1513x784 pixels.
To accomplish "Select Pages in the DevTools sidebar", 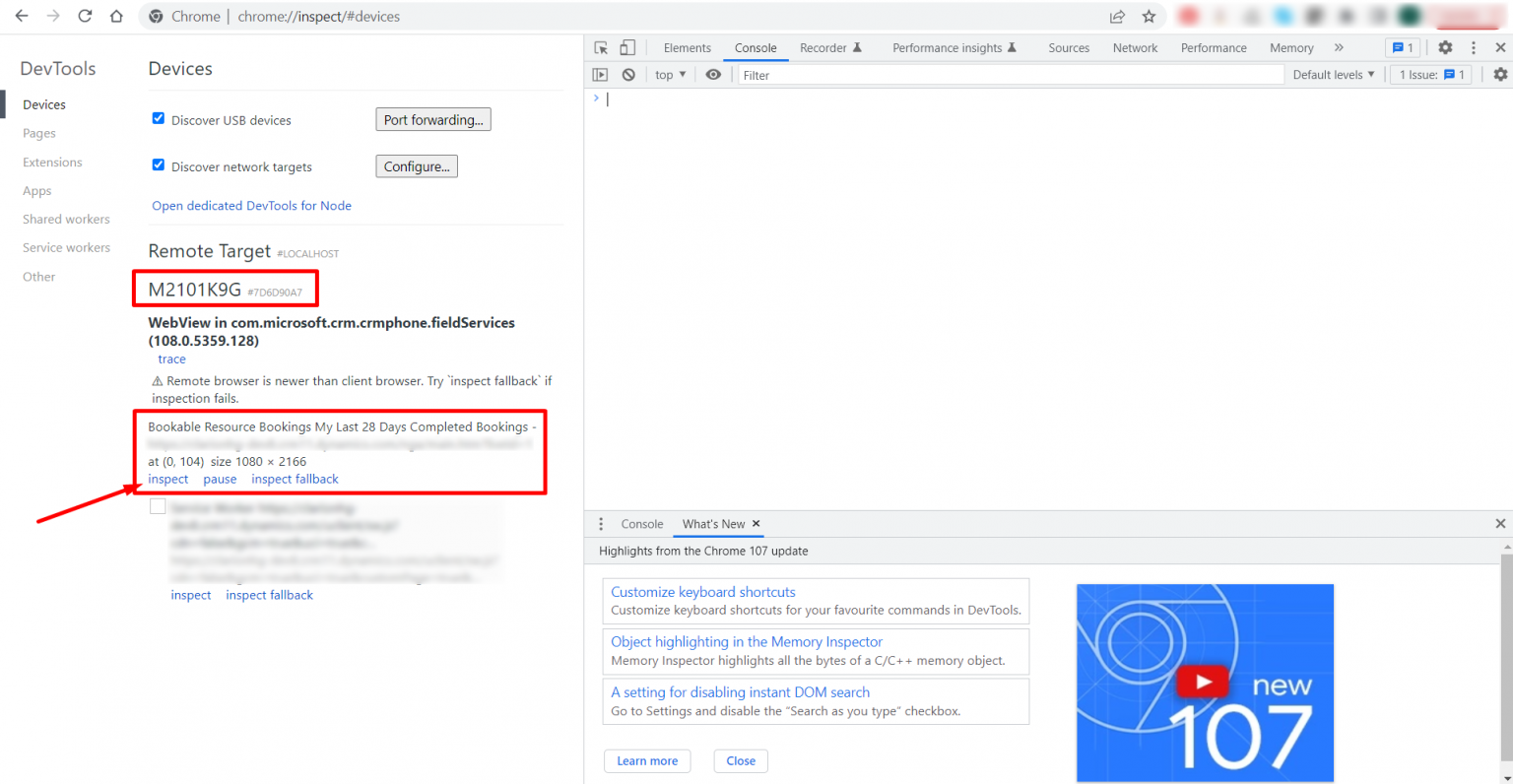I will 38,133.
